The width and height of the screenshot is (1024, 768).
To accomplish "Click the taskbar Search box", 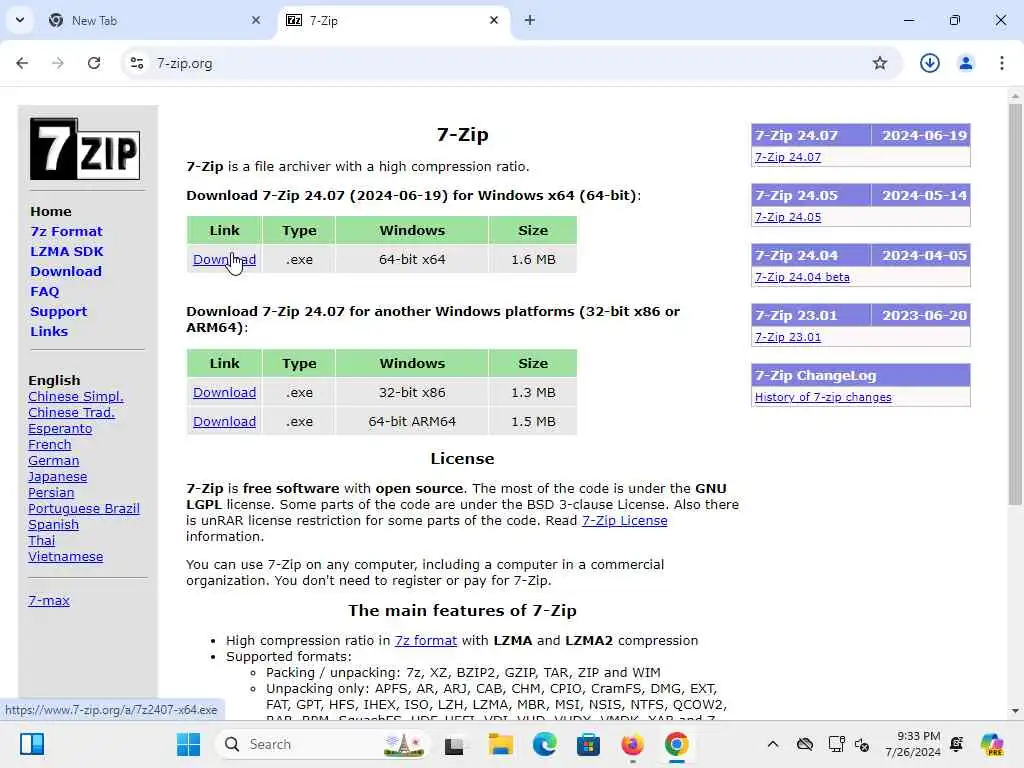I will tap(323, 744).
